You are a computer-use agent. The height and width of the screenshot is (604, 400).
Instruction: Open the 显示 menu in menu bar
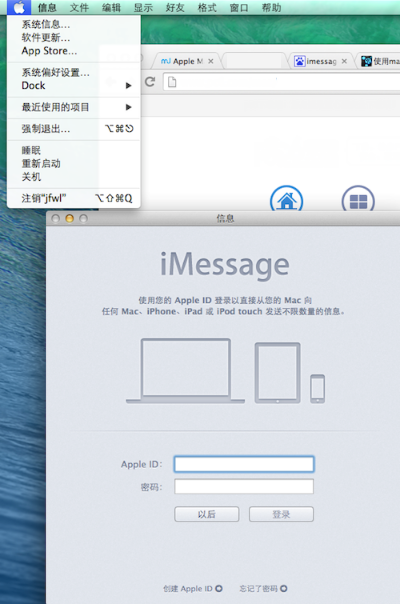point(143,7)
